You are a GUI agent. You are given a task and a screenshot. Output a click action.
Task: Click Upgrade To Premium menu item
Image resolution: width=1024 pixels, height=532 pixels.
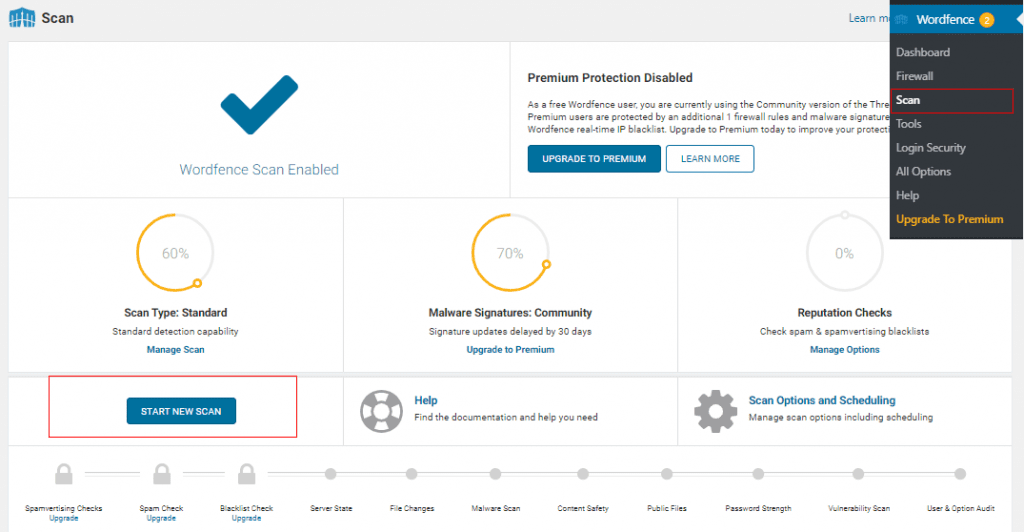950,219
